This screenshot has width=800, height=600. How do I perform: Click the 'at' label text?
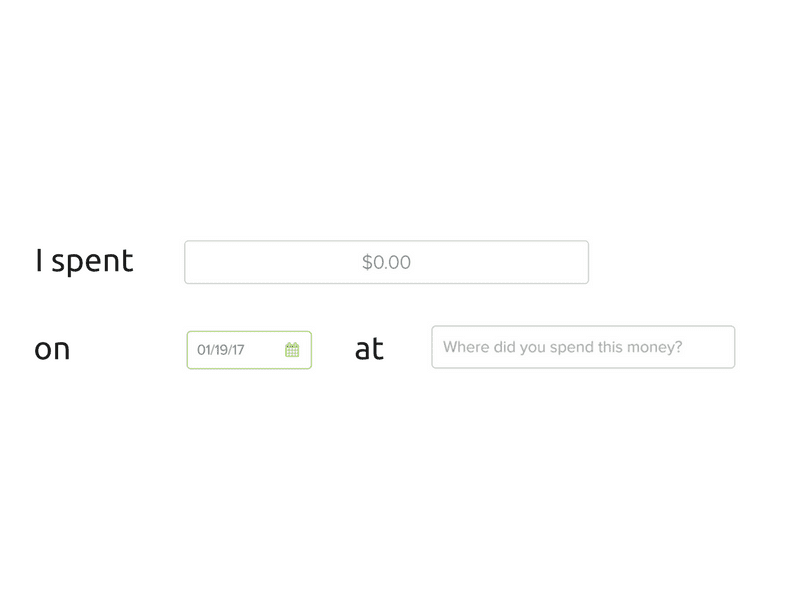[x=369, y=349]
